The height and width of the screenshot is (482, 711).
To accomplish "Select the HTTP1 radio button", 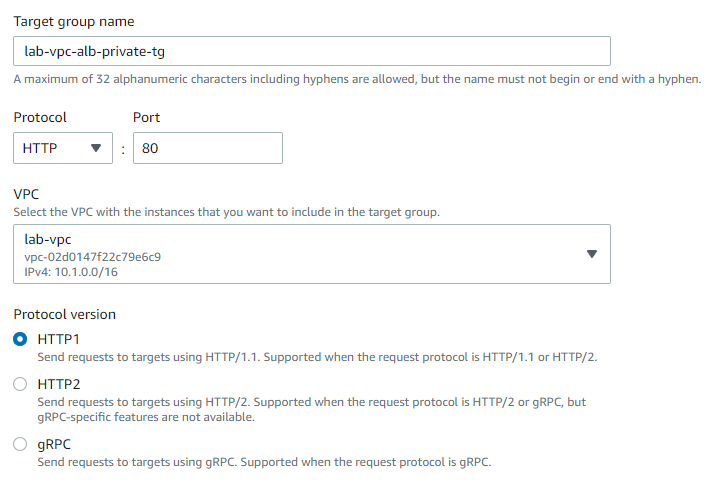I will click(x=20, y=339).
